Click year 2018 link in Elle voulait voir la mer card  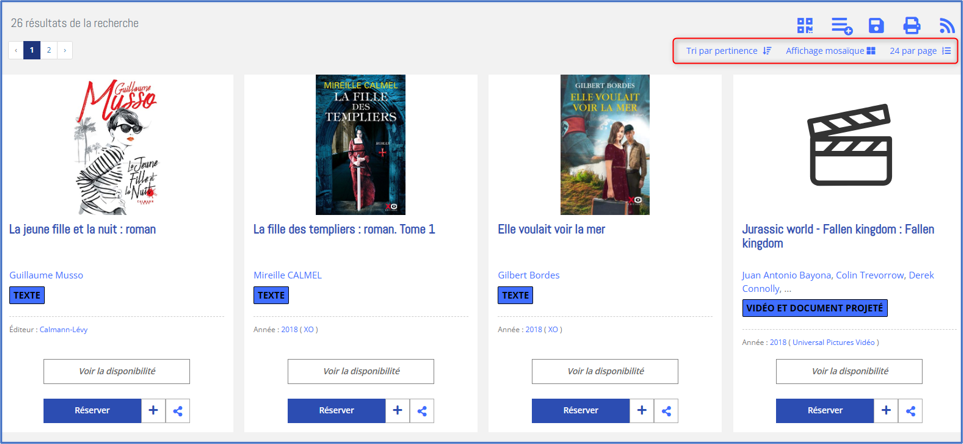(x=534, y=330)
